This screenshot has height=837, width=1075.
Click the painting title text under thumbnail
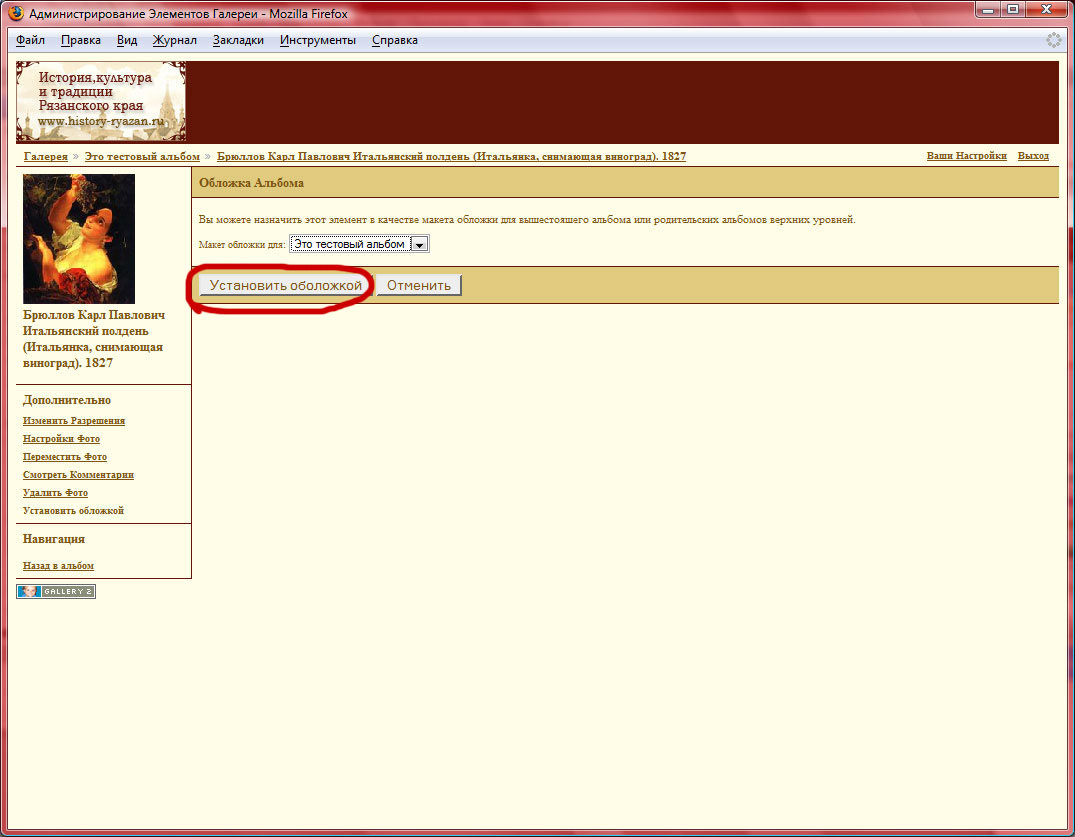[94, 339]
